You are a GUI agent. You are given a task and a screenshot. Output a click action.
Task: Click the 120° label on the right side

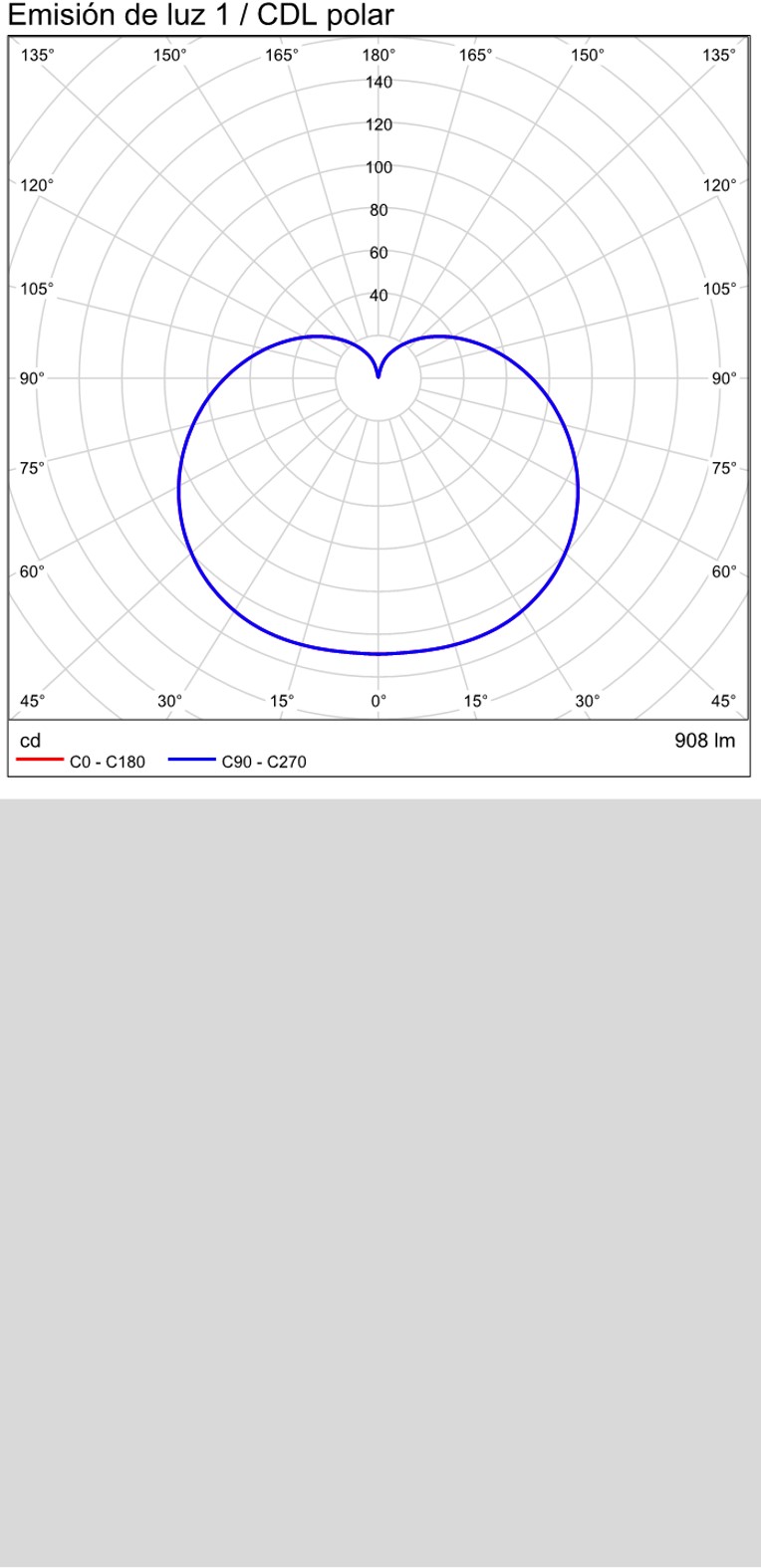click(x=719, y=185)
